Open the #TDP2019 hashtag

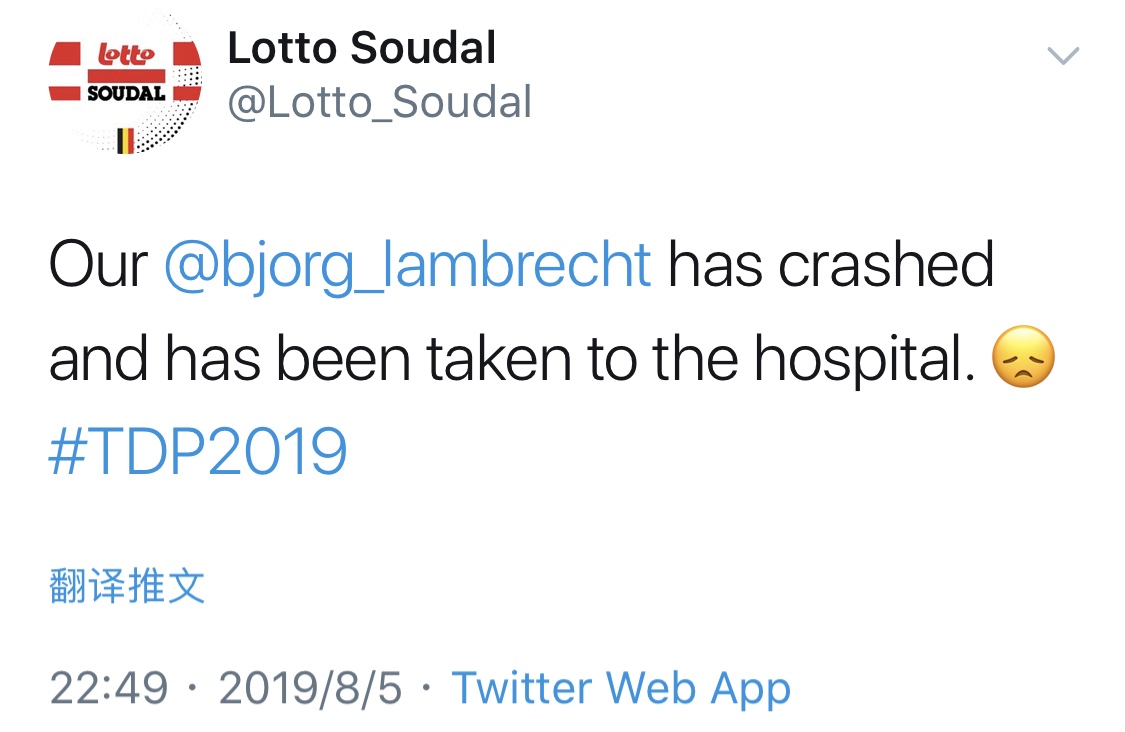coord(198,451)
